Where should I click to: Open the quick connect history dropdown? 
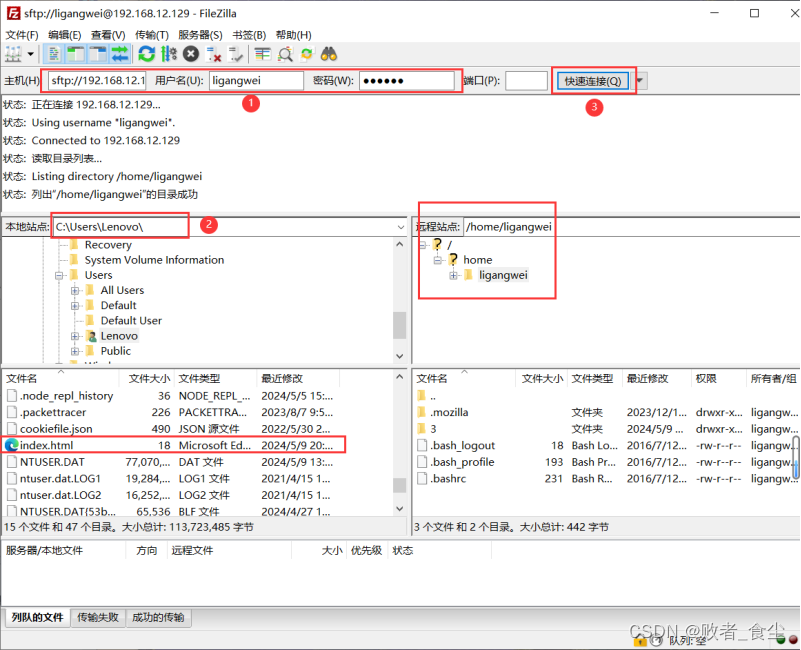tap(640, 81)
